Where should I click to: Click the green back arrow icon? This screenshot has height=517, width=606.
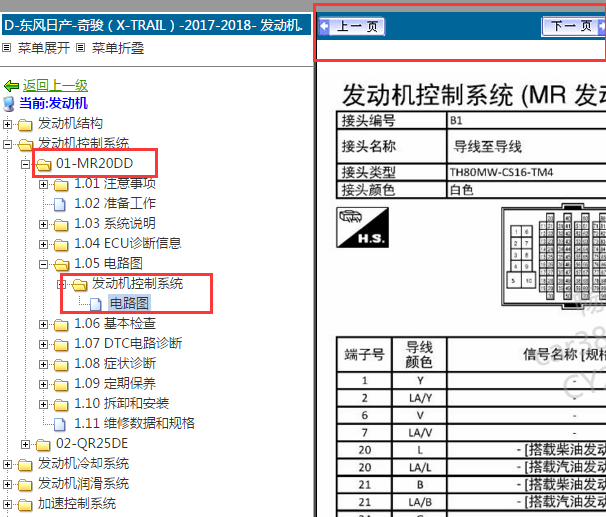click(12, 85)
